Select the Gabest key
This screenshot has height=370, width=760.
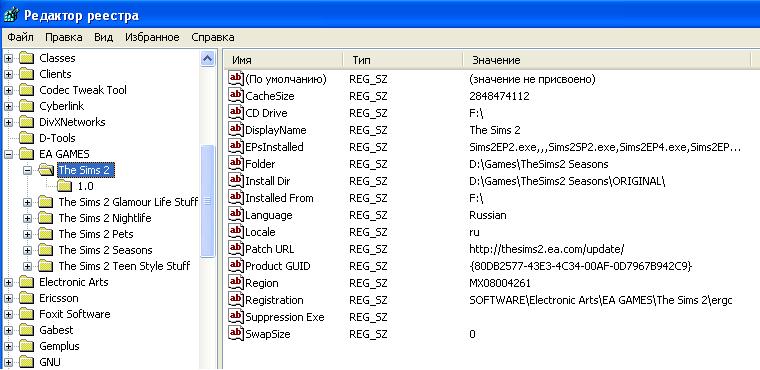56,330
